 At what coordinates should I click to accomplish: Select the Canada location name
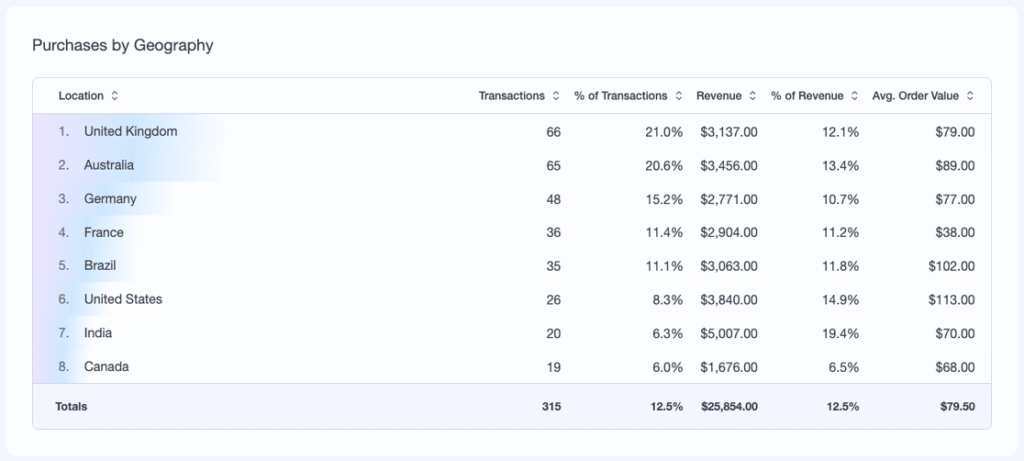(x=106, y=366)
